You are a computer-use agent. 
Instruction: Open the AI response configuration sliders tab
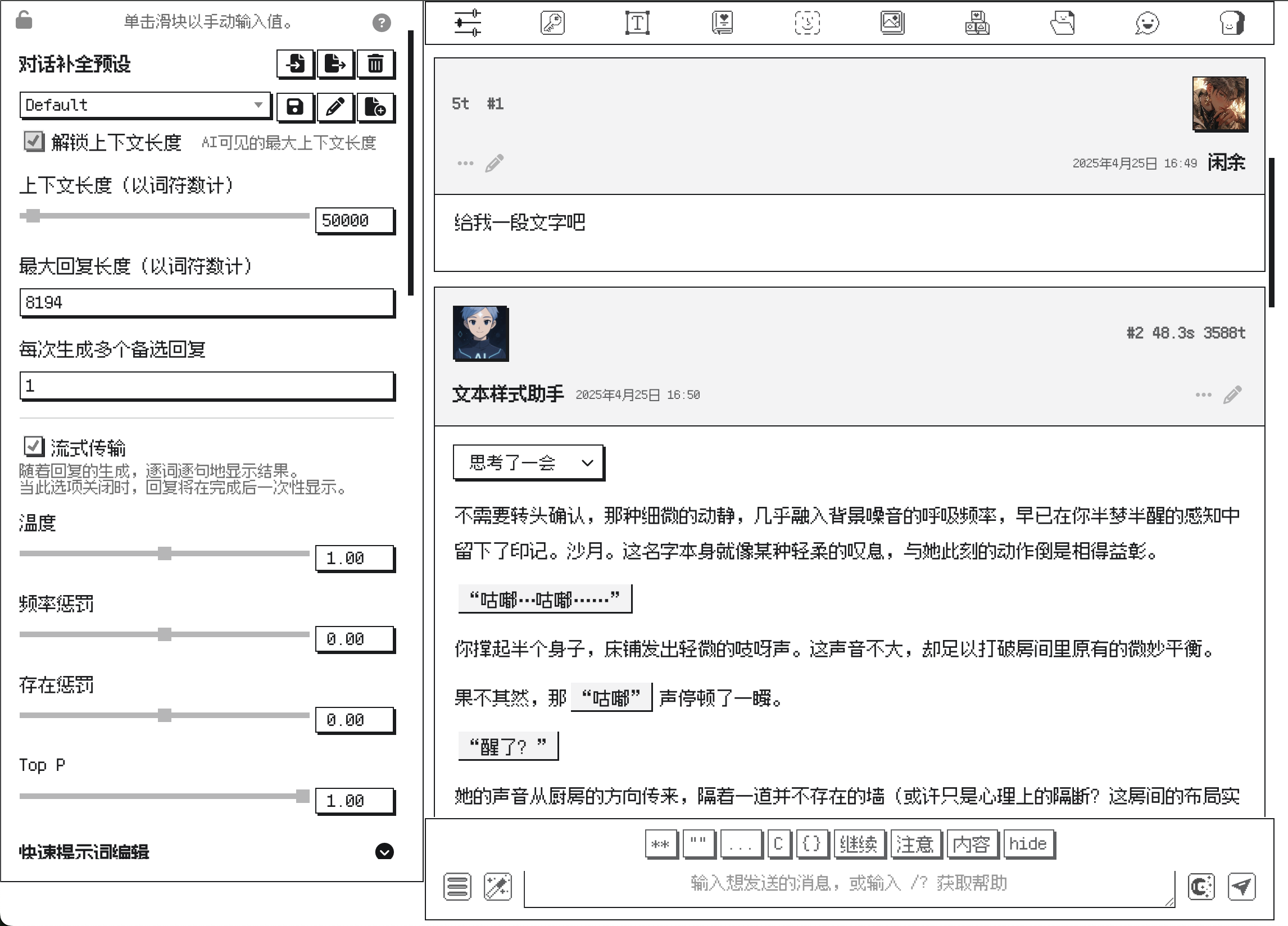468,23
